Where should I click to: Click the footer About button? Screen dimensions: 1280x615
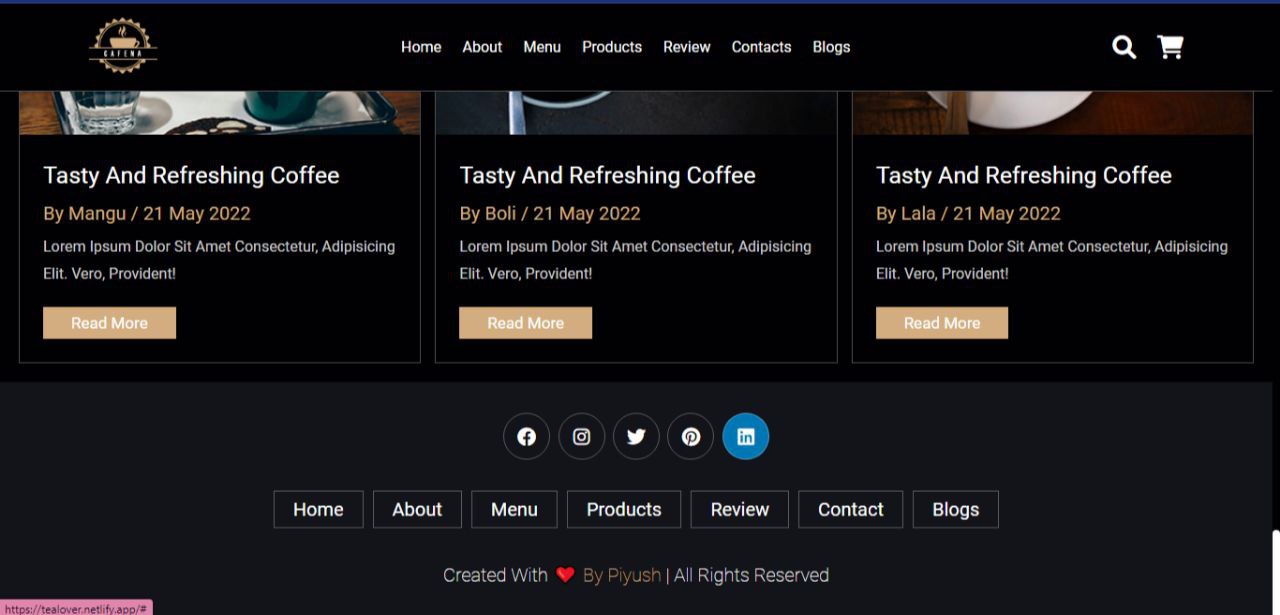pyautogui.click(x=417, y=509)
